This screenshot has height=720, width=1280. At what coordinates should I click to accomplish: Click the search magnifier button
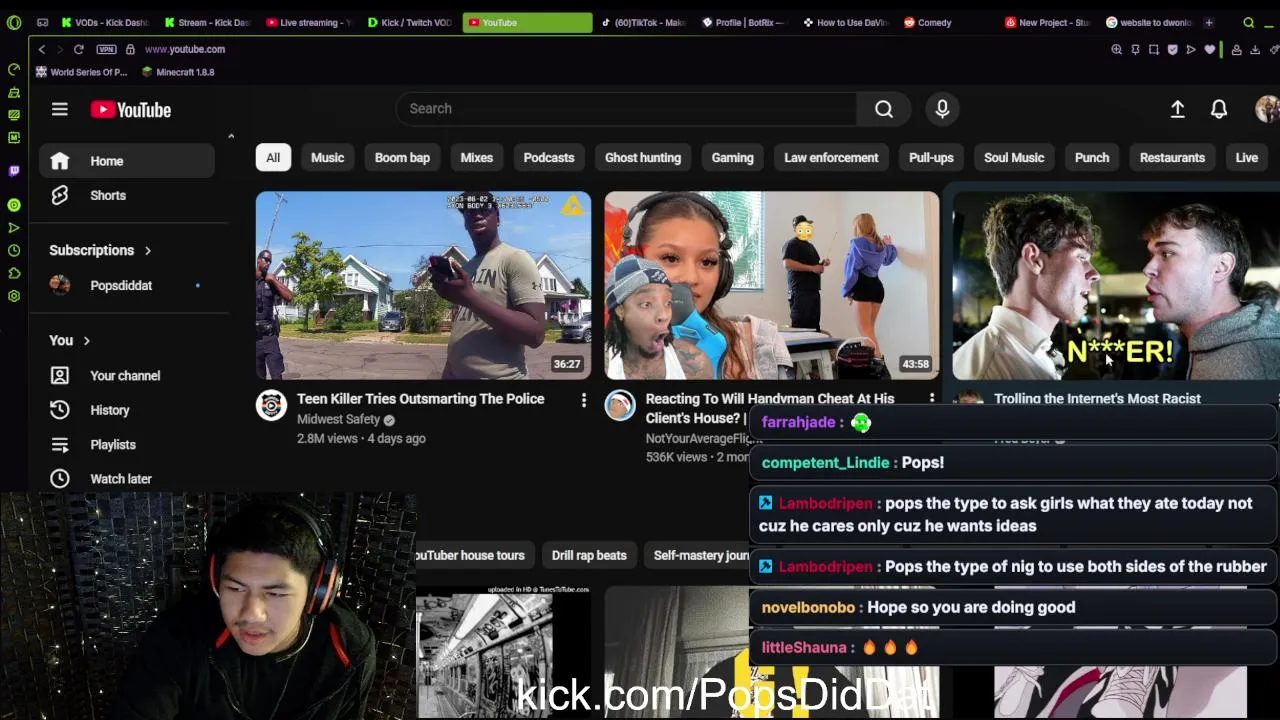pos(884,109)
